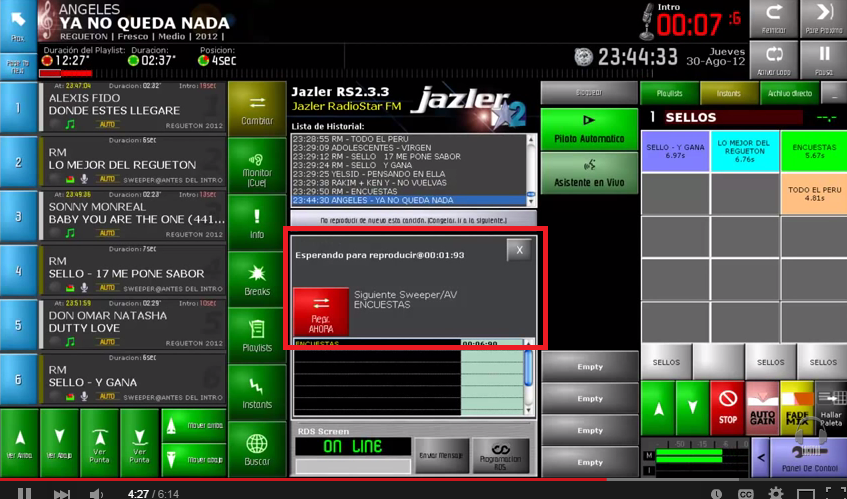Select history entry 23:29:09 ADOLESCENTES - VIRGEN
The height and width of the screenshot is (499, 847).
pos(409,147)
